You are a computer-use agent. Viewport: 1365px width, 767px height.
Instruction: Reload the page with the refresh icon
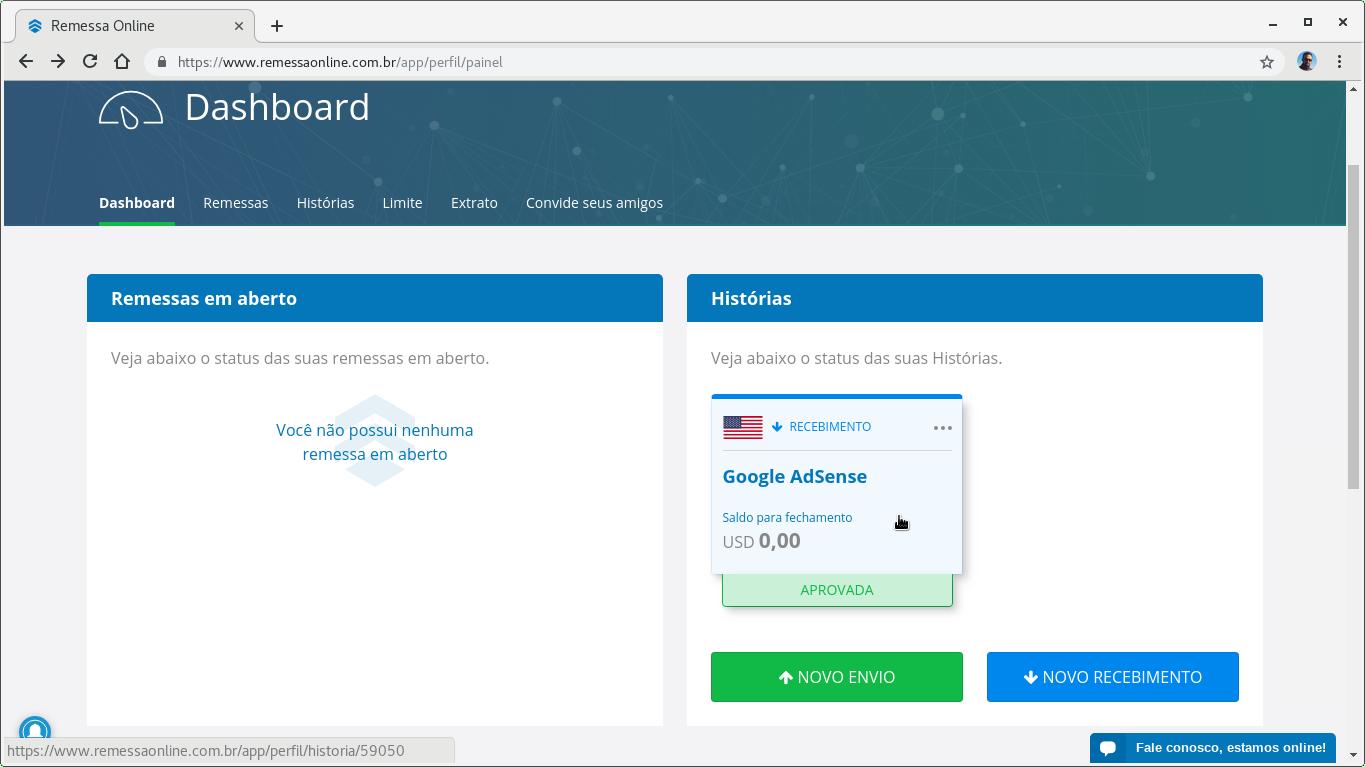coord(90,61)
